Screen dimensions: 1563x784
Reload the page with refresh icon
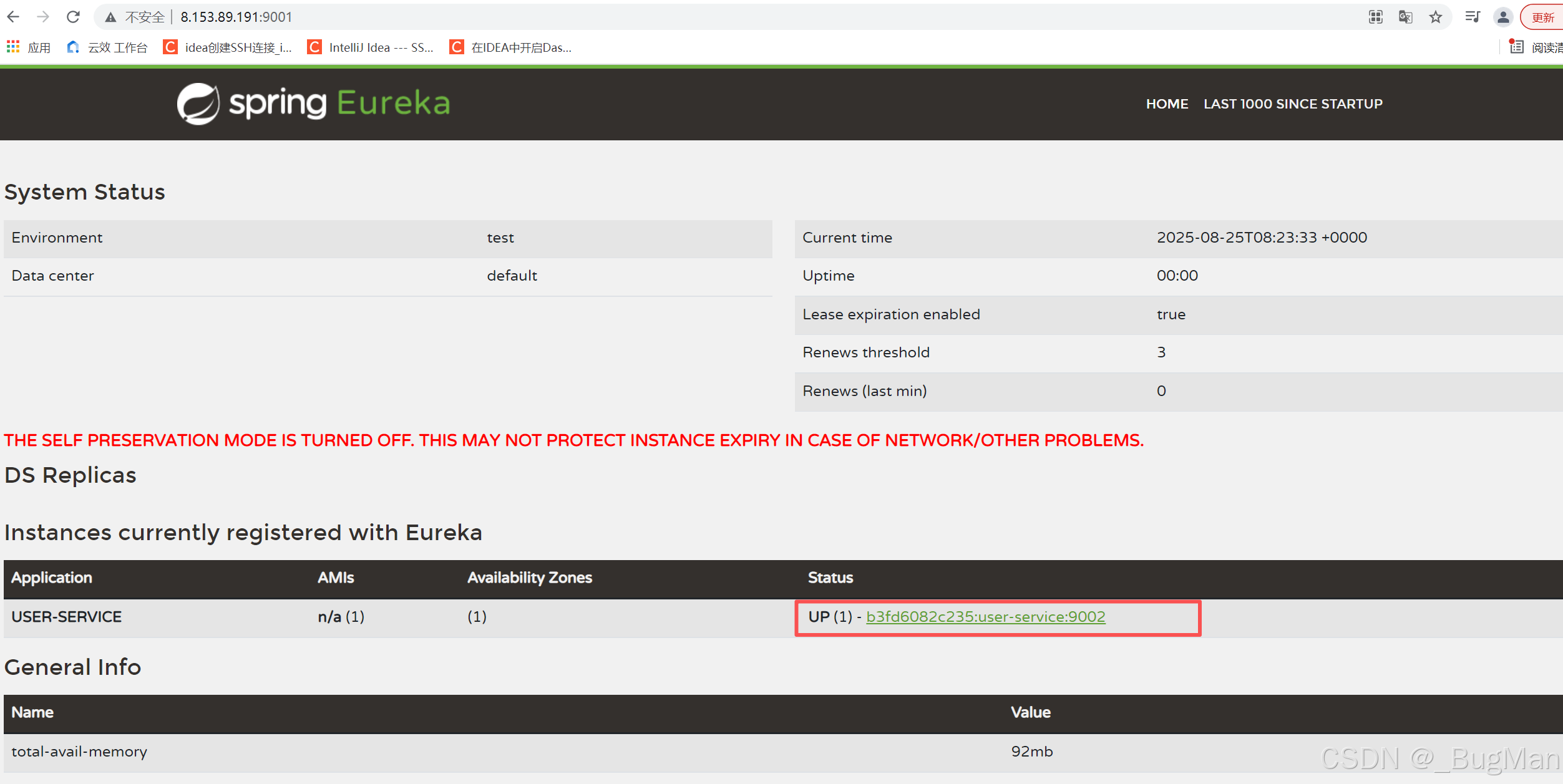click(73, 17)
